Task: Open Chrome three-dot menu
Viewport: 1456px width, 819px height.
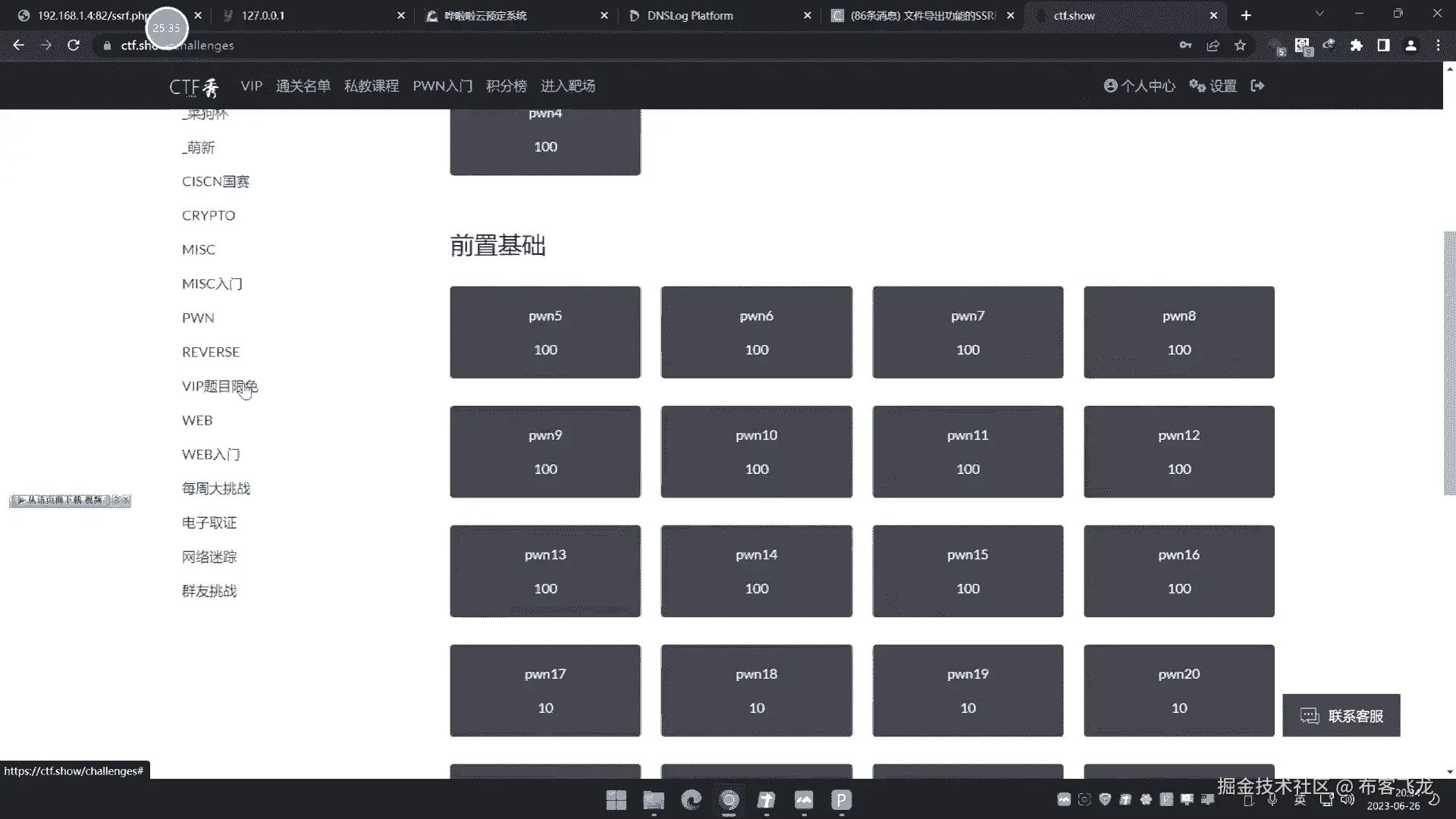Action: (x=1438, y=45)
